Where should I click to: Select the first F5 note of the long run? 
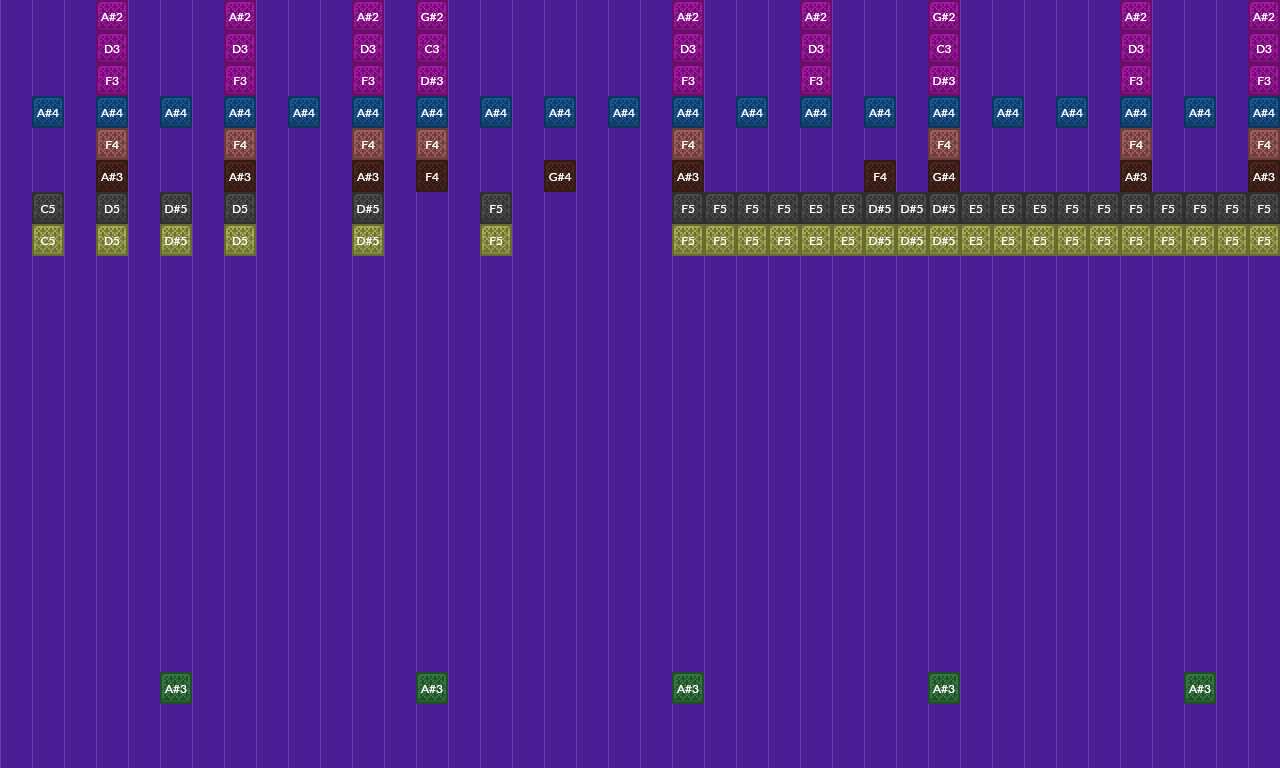click(687, 208)
